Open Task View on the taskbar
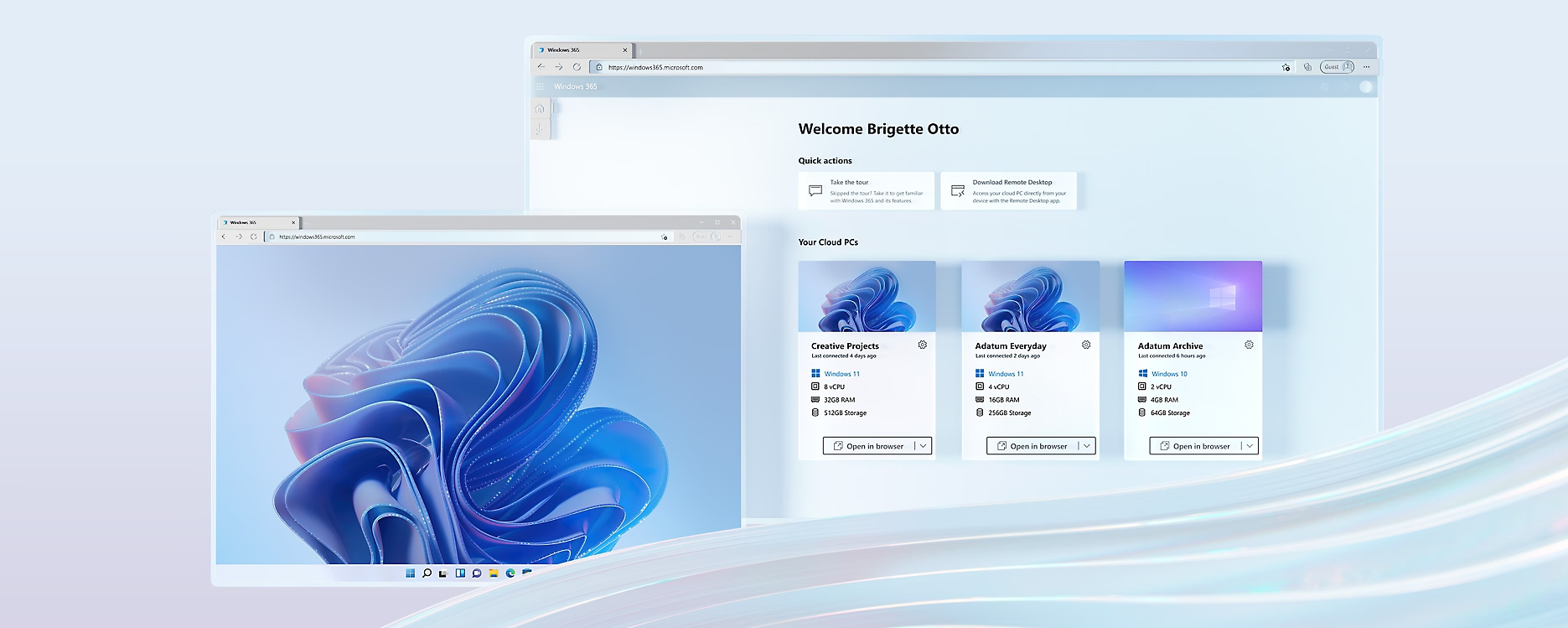The width and height of the screenshot is (1568, 628). pyautogui.click(x=442, y=574)
